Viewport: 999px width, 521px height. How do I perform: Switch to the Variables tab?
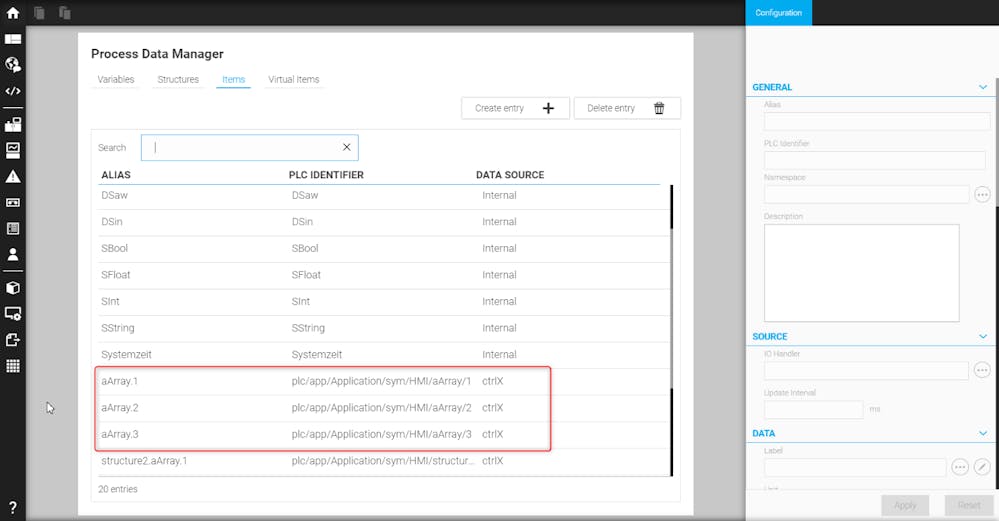(x=116, y=80)
